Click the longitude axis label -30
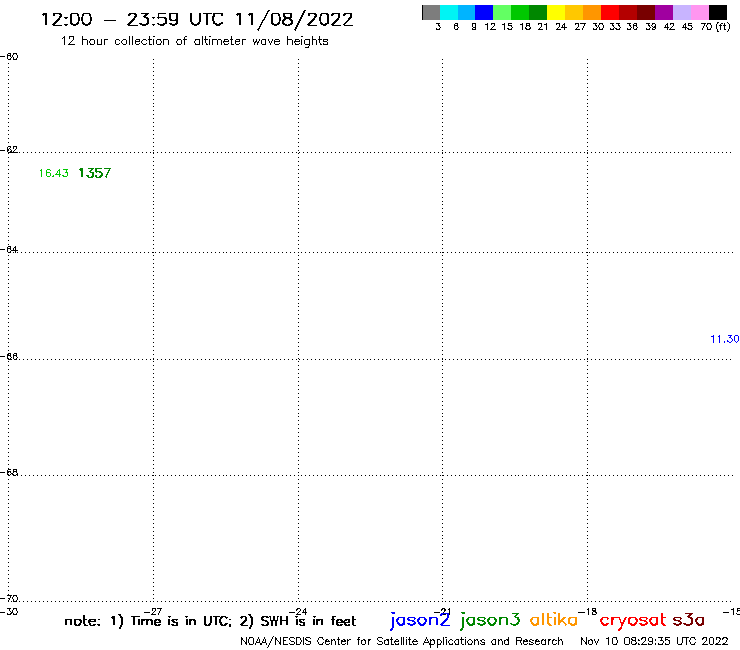740x650 pixels. [9, 611]
